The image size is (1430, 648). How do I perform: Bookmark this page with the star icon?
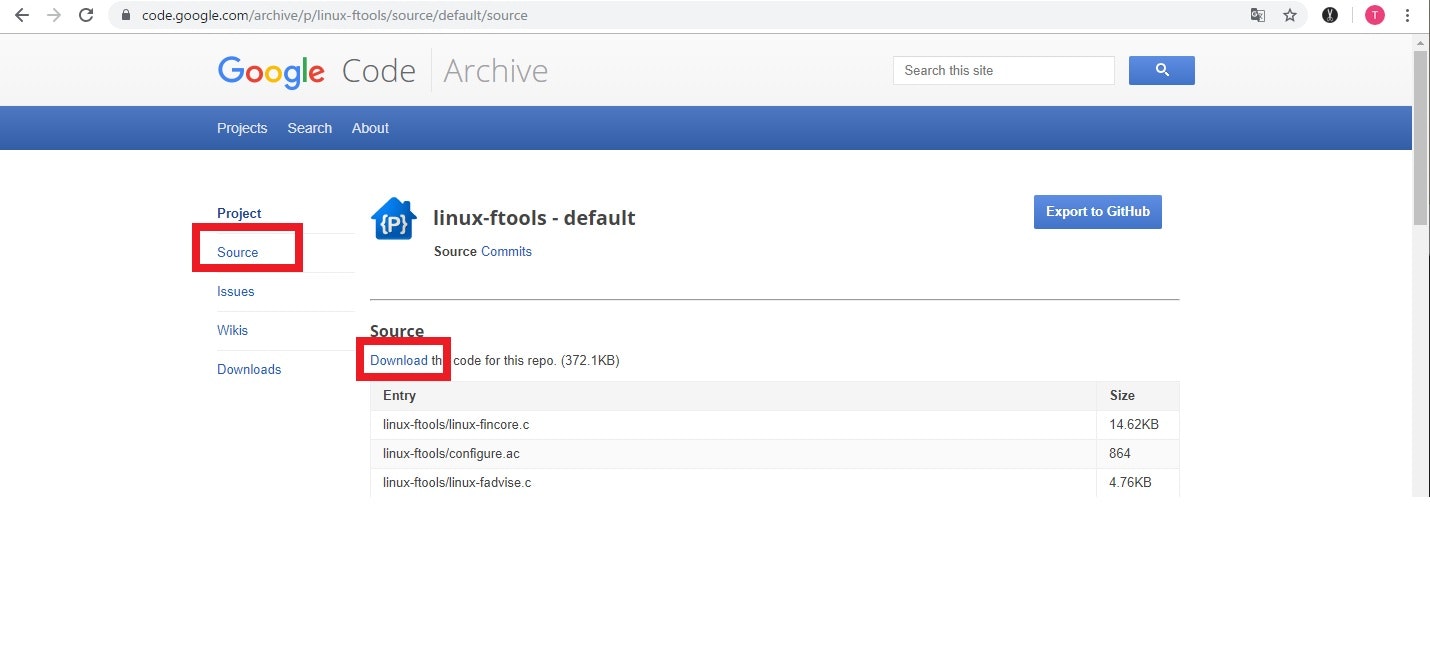pyautogui.click(x=1290, y=15)
